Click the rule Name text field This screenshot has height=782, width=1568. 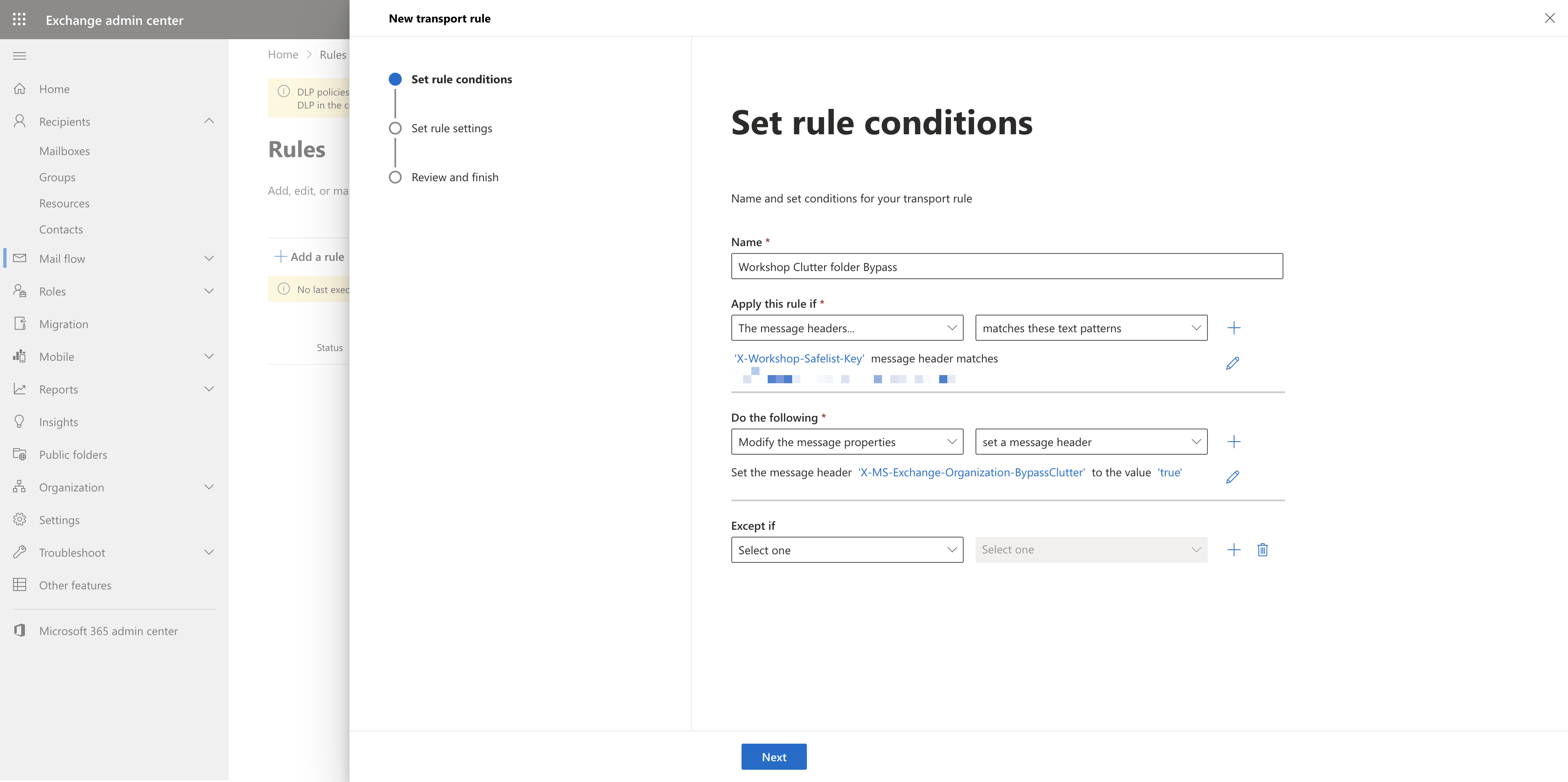pos(1006,267)
